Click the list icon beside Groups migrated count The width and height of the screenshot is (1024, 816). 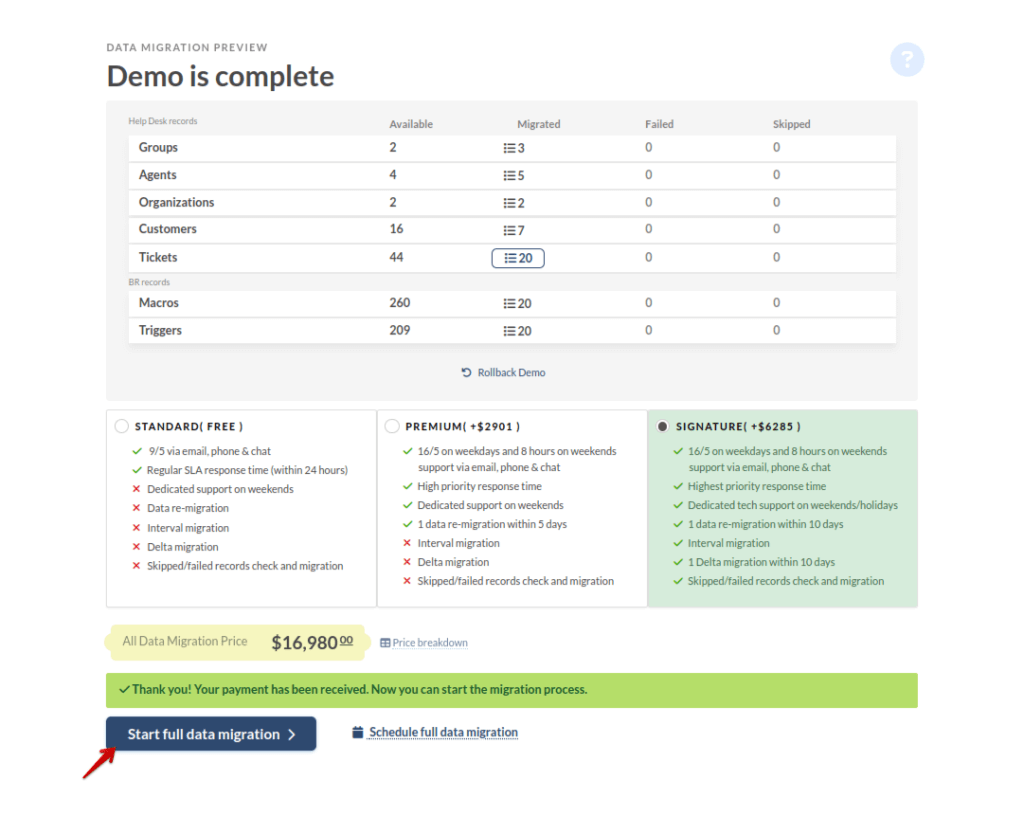508,147
